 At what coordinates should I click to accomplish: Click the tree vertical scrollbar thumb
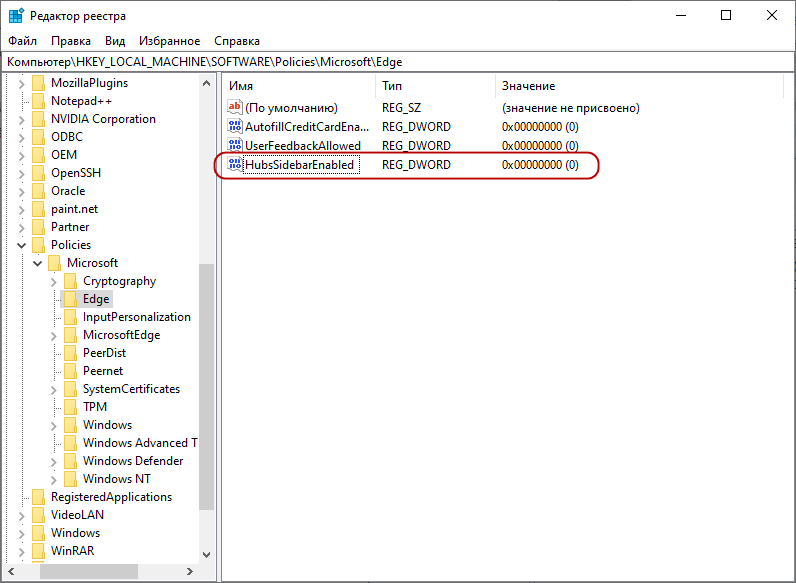[206, 387]
